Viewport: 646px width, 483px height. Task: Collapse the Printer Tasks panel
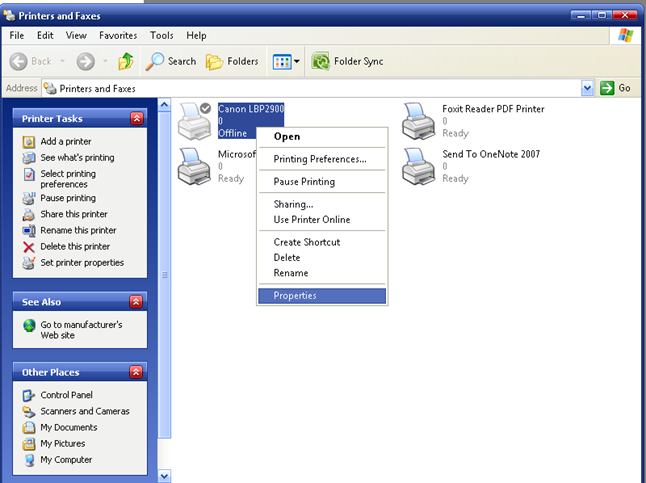coord(137,119)
